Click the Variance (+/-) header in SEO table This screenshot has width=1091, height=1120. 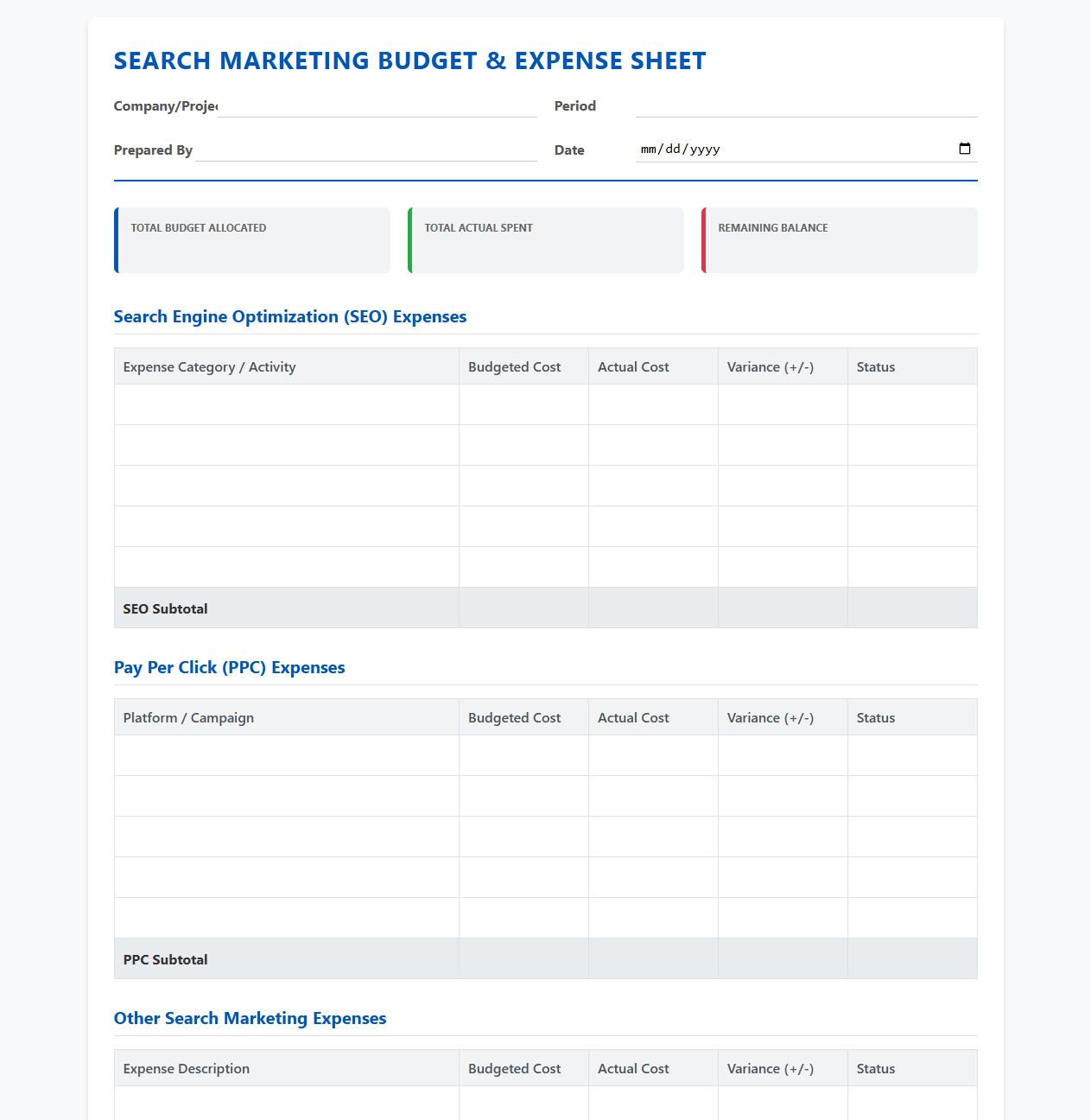(x=783, y=366)
